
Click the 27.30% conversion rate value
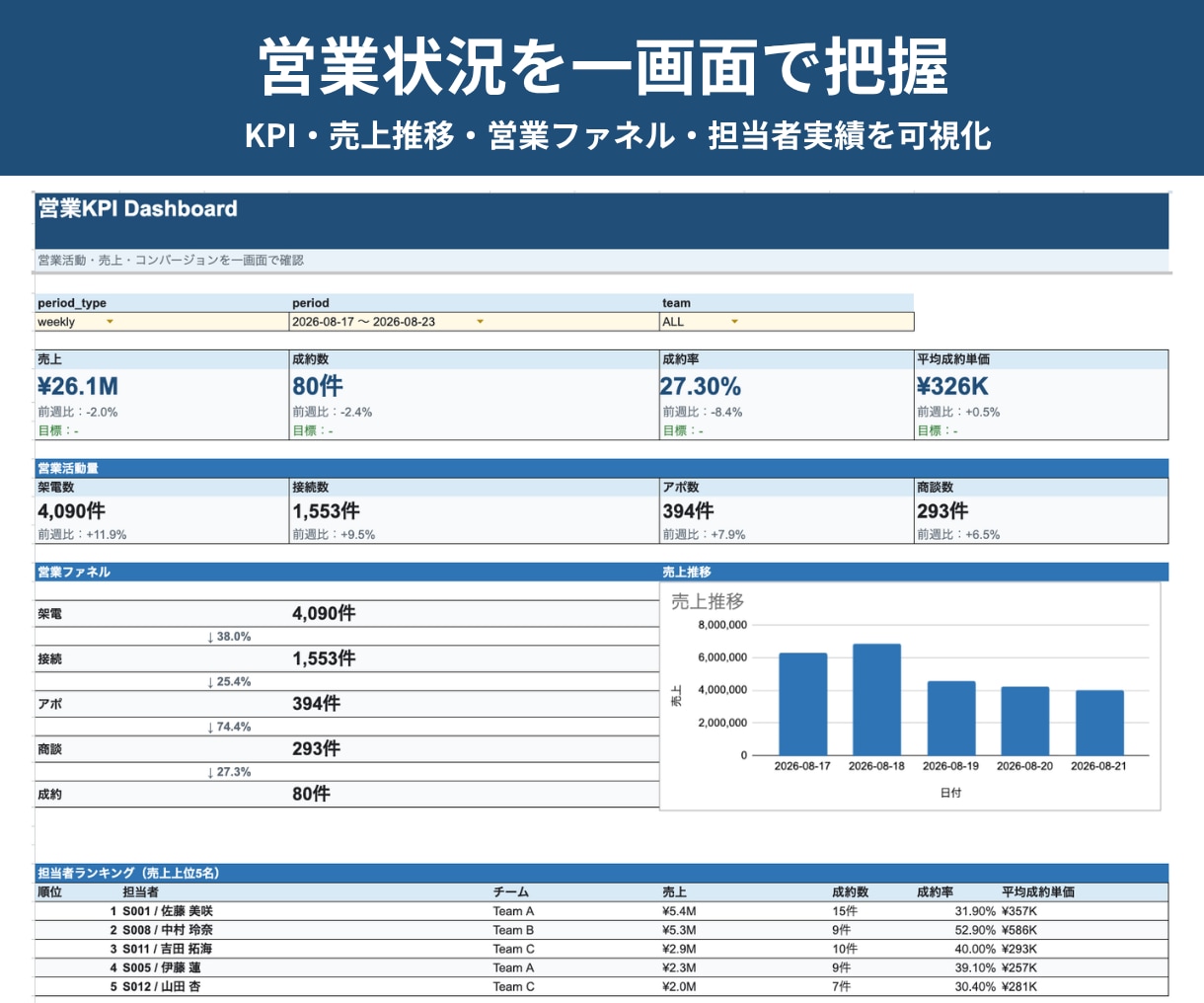(701, 386)
